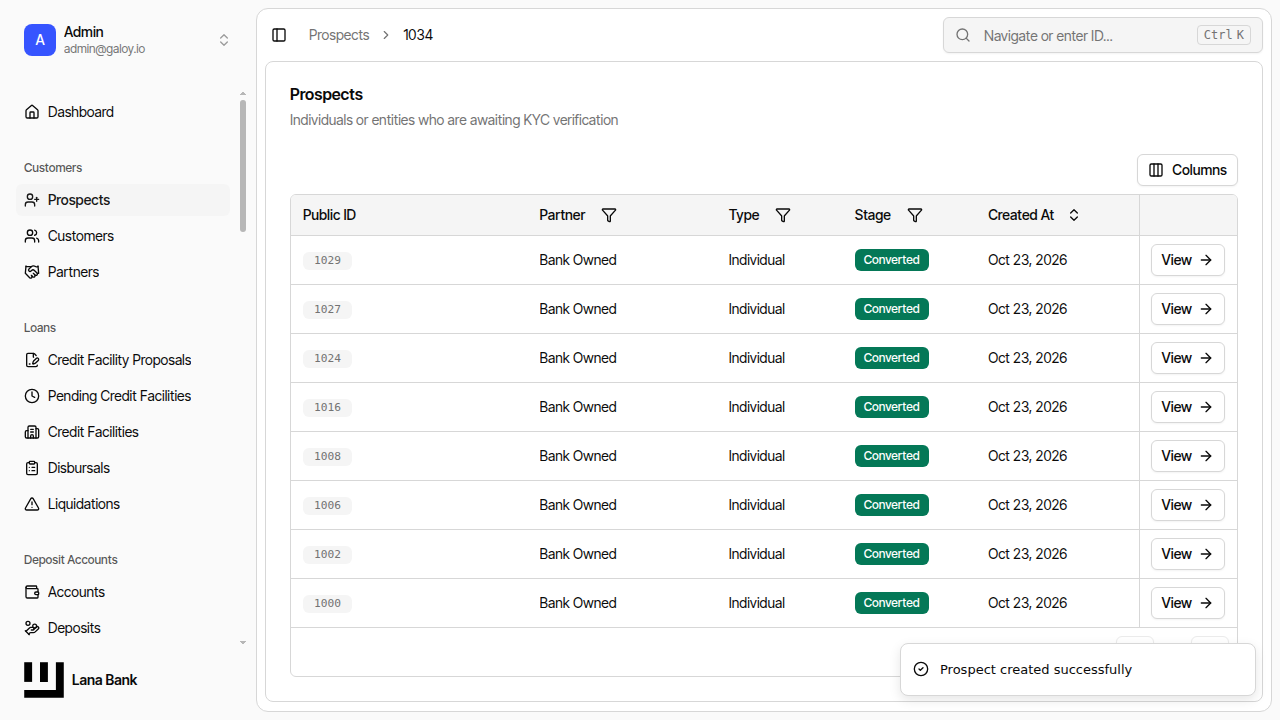Open the Dashboard page
Screen dimensions: 1280x720
pyautogui.click(x=123, y=112)
